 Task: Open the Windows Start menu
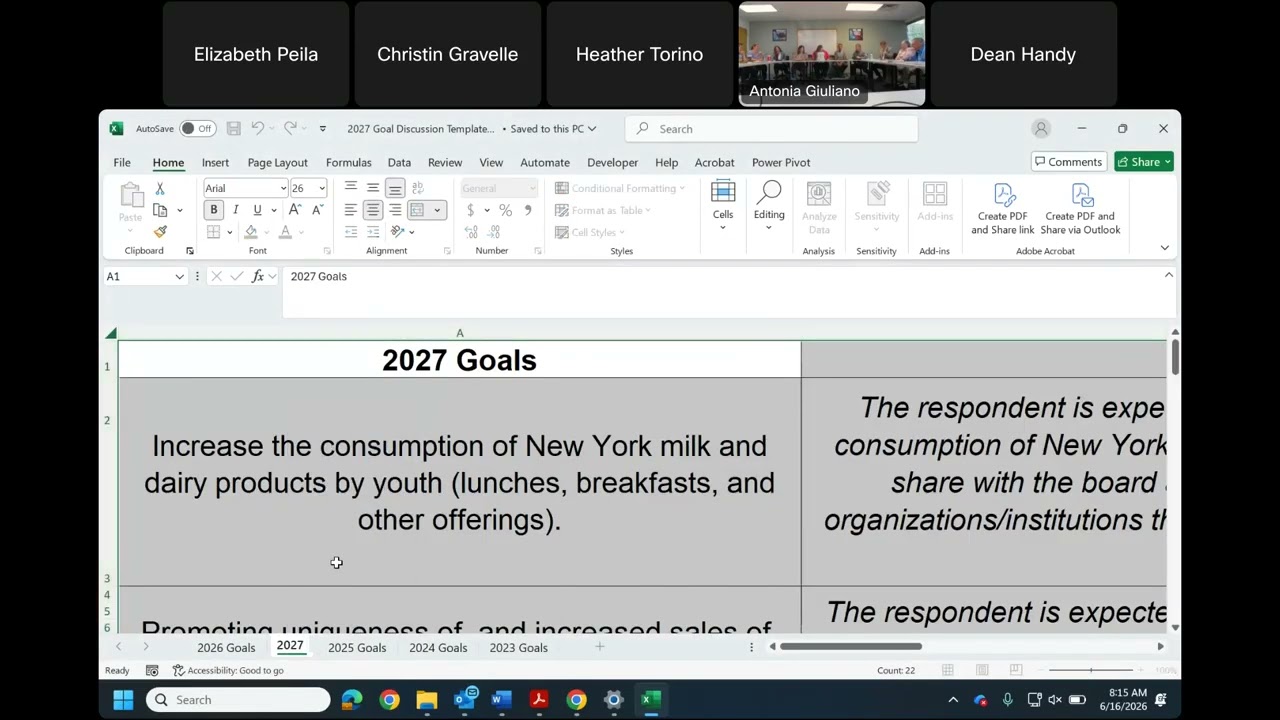(x=123, y=700)
